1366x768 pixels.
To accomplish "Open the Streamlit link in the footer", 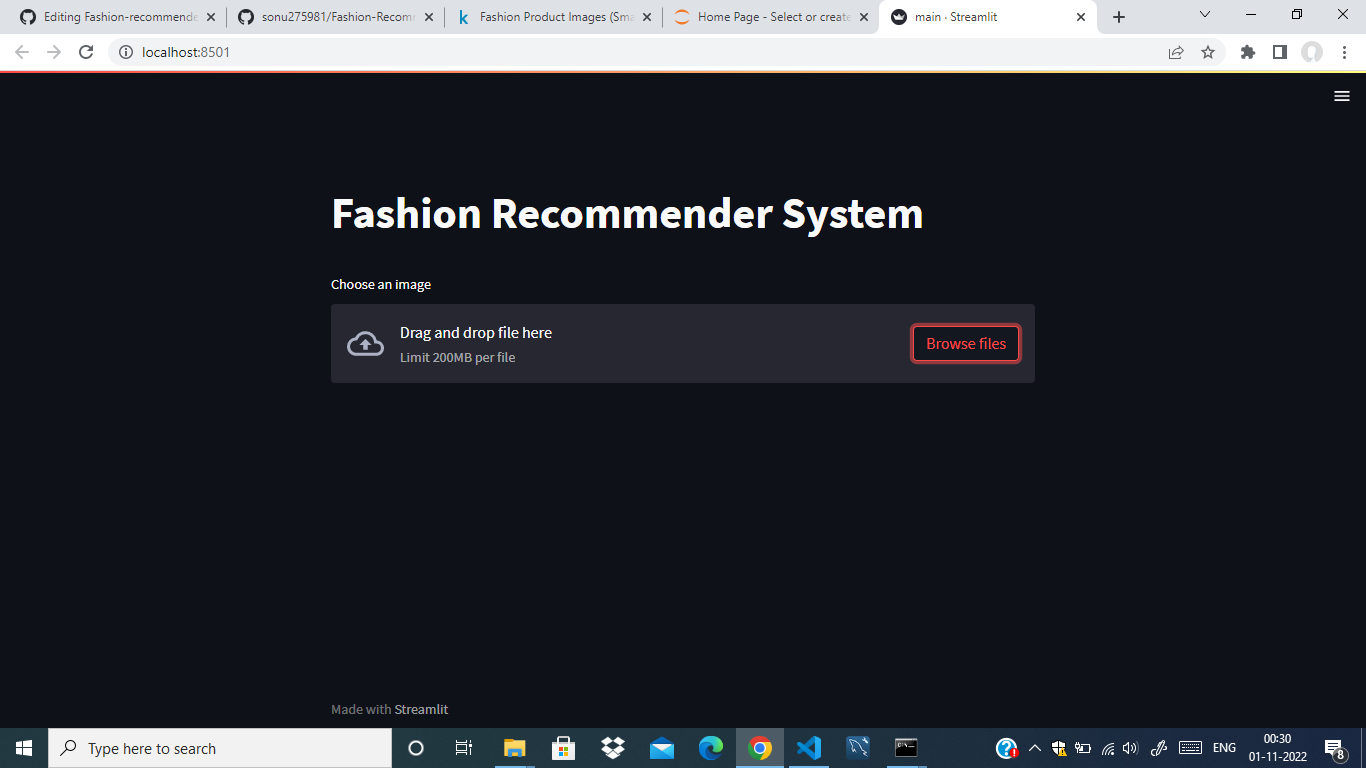I will click(x=421, y=709).
